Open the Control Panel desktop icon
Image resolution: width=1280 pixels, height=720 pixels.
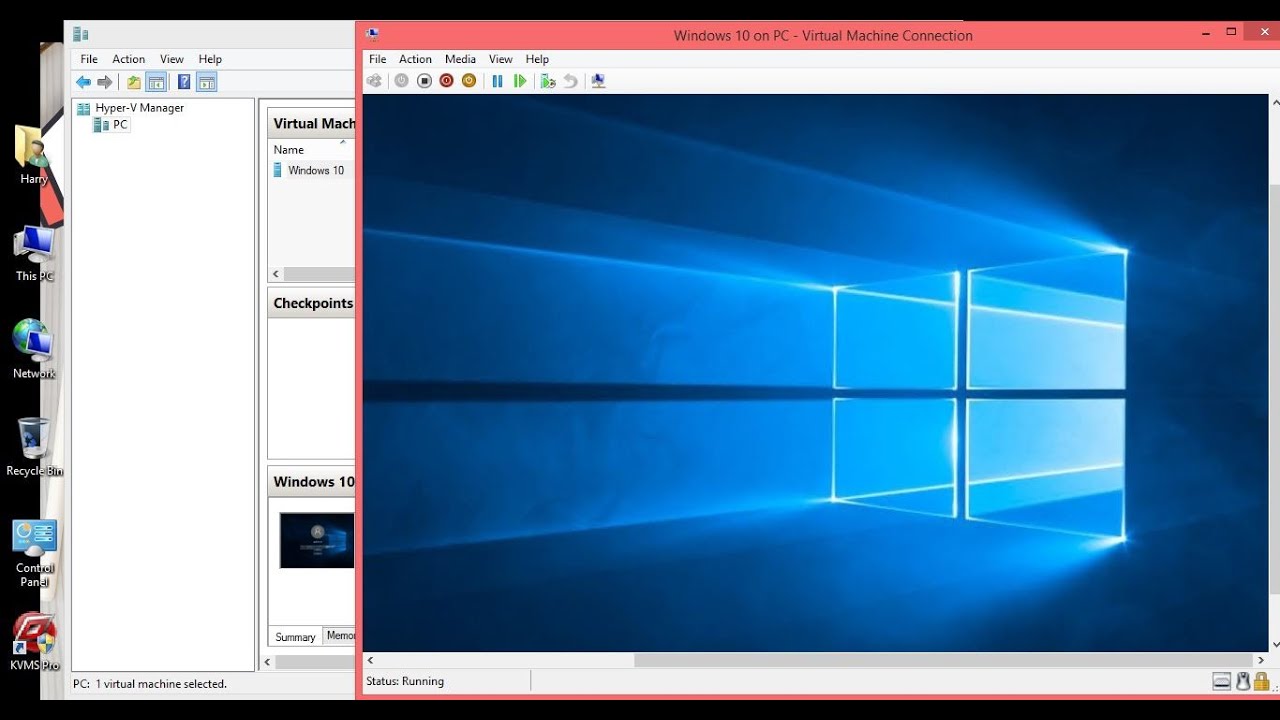click(x=34, y=554)
